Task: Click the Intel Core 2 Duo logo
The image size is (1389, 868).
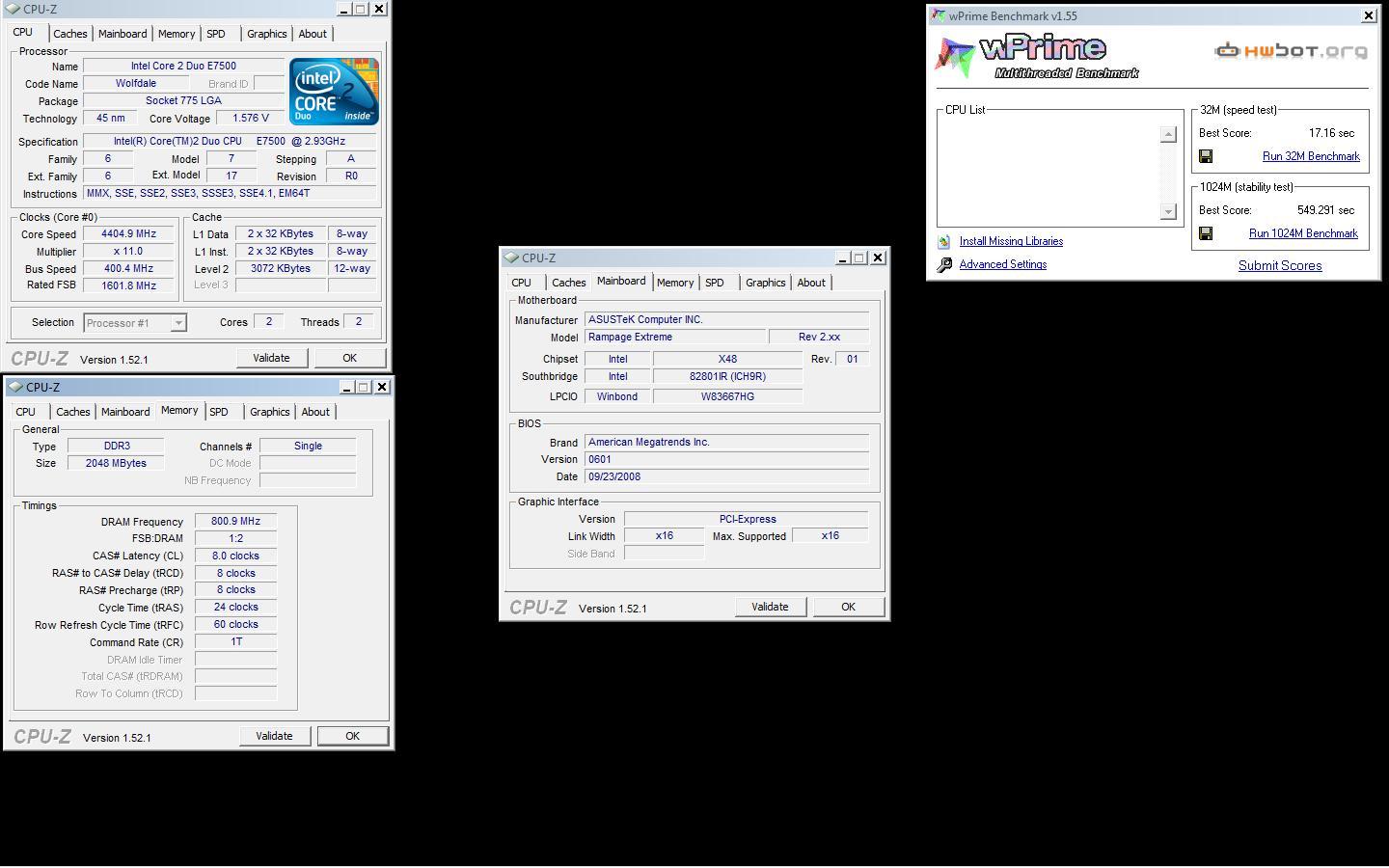Action: point(334,92)
